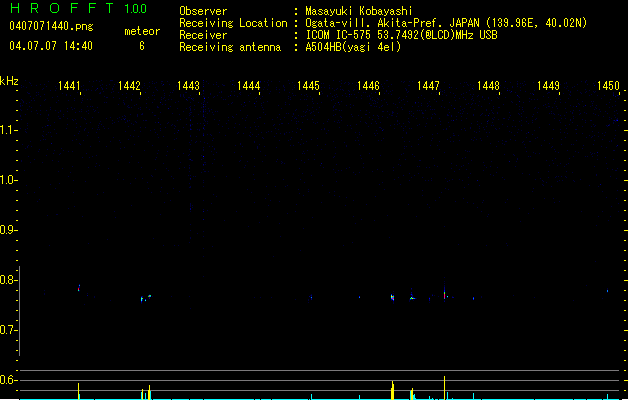This screenshot has width=629, height=400.
Task: Select the observer name Masayuki Kobayashi
Action: pyautogui.click(x=359, y=11)
